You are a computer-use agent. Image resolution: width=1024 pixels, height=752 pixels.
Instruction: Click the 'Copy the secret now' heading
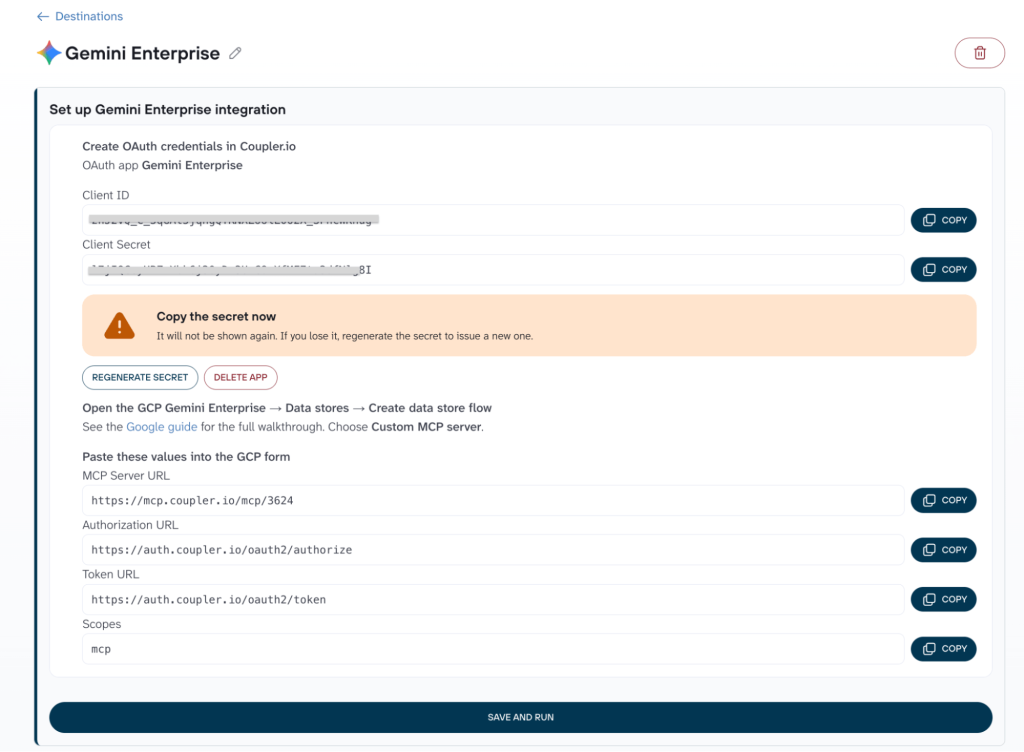(x=216, y=317)
